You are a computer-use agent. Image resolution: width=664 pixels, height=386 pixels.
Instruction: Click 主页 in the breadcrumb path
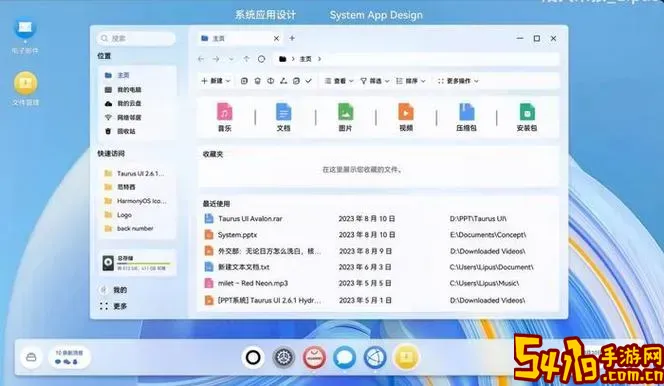click(x=305, y=59)
